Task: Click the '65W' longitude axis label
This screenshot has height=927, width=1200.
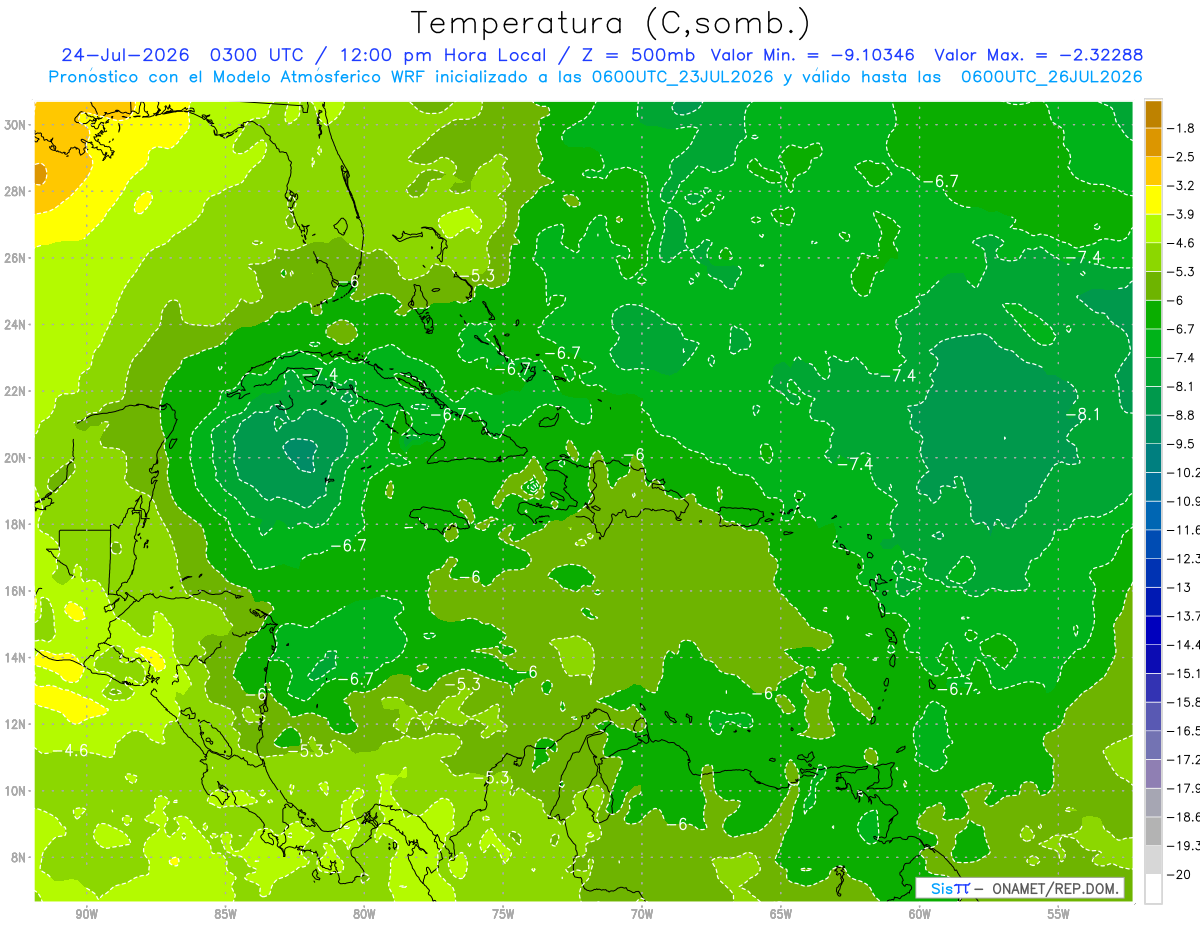Action: click(x=781, y=914)
